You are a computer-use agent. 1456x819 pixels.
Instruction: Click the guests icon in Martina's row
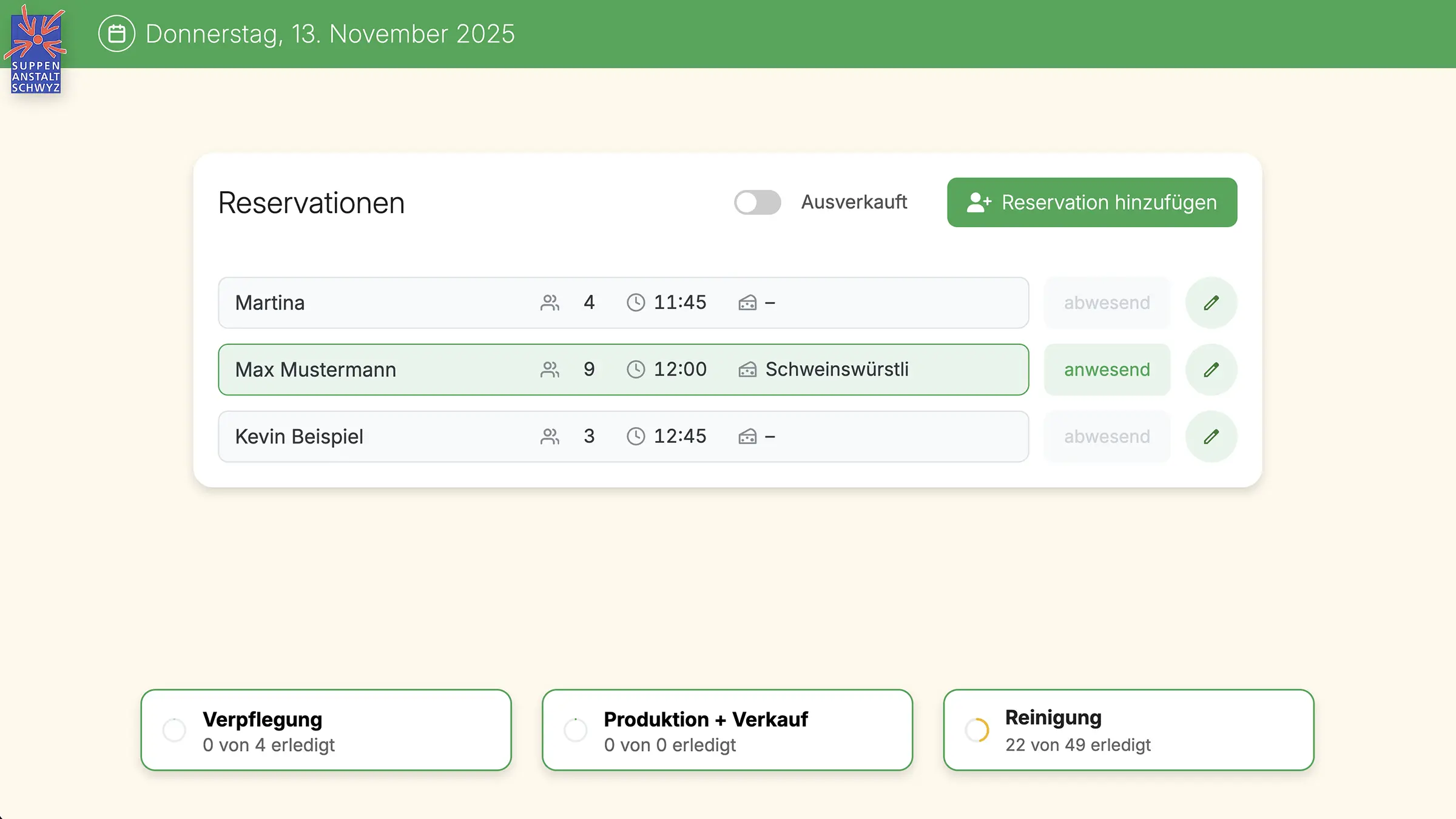pos(550,303)
